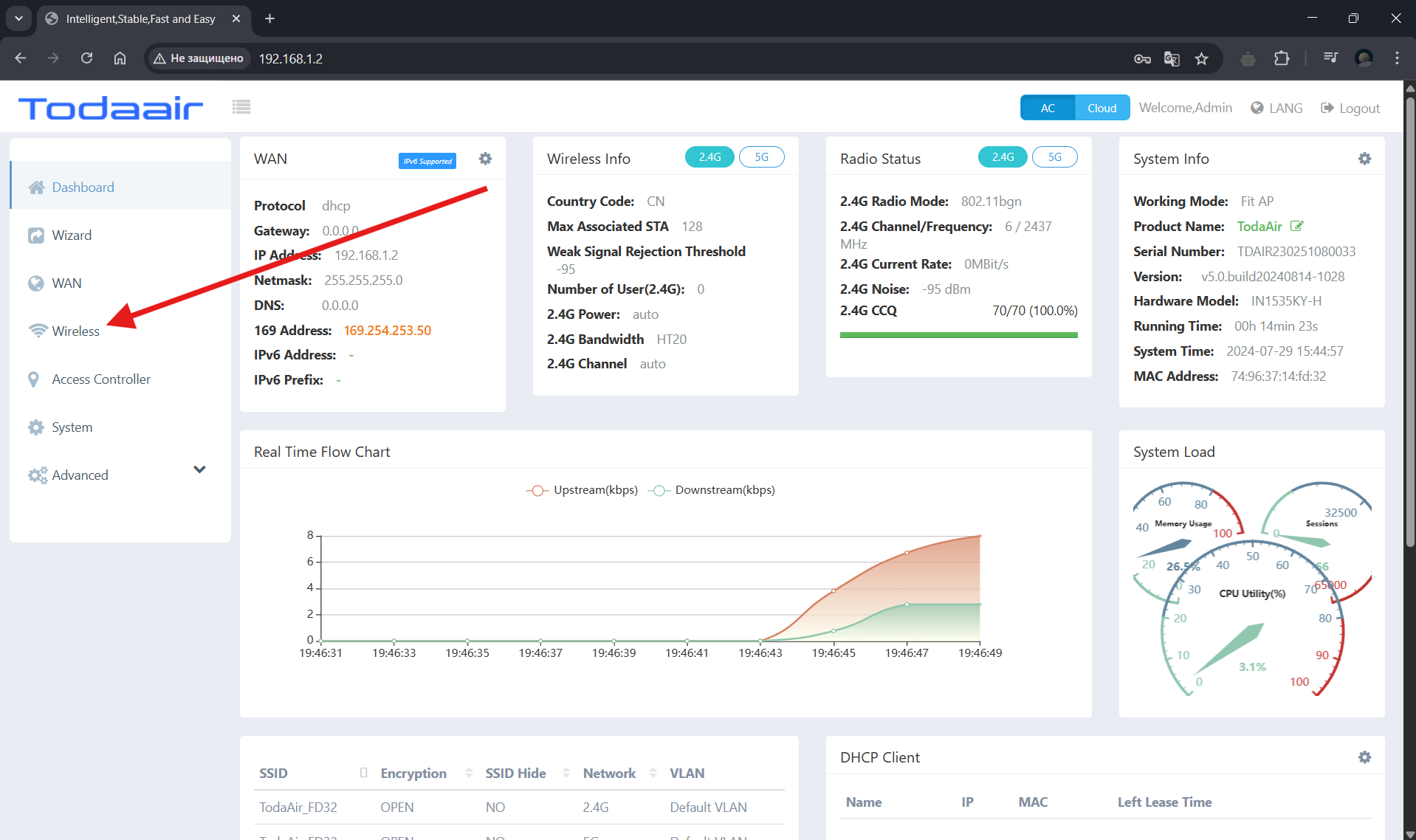Expand the Advanced menu chevron

(199, 470)
